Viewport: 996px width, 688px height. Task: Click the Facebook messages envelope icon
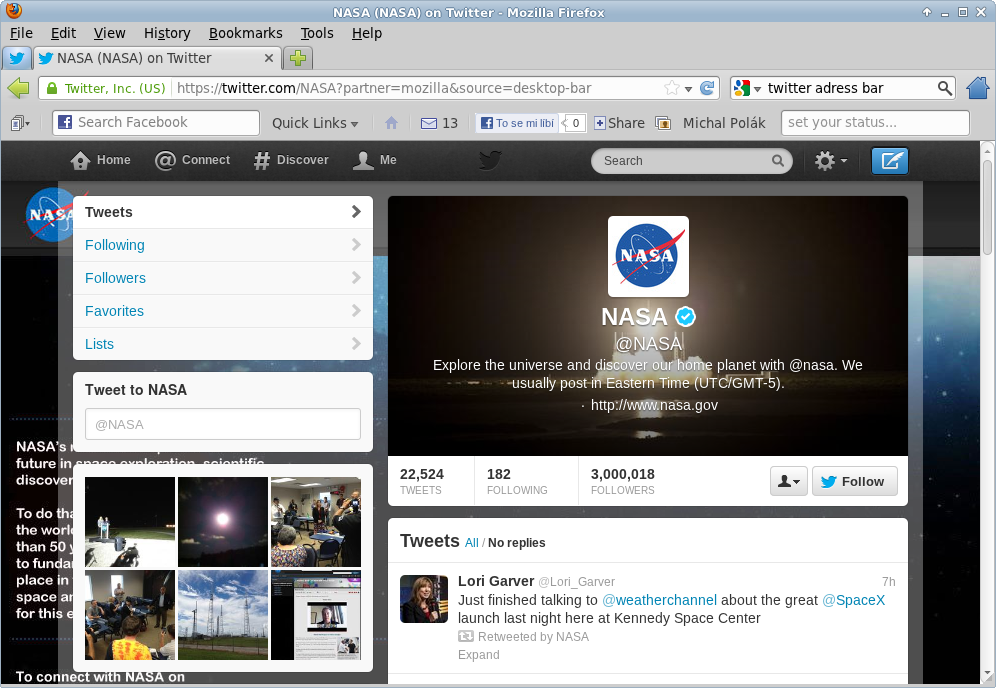[429, 123]
